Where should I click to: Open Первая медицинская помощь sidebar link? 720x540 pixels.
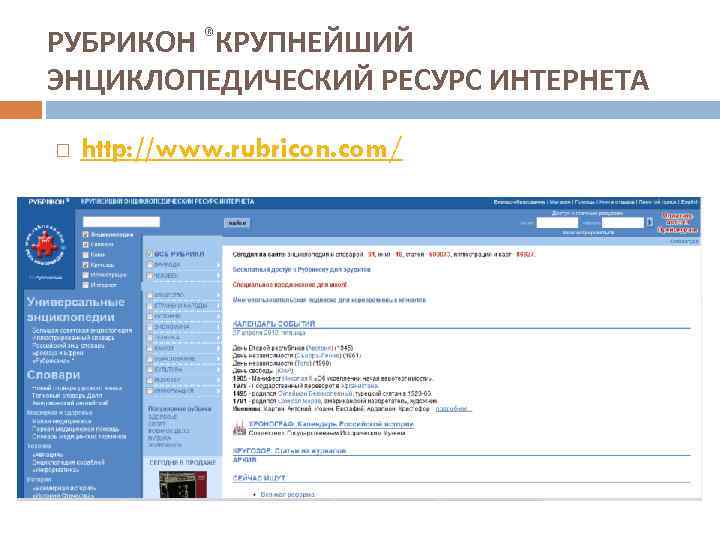(x=76, y=429)
